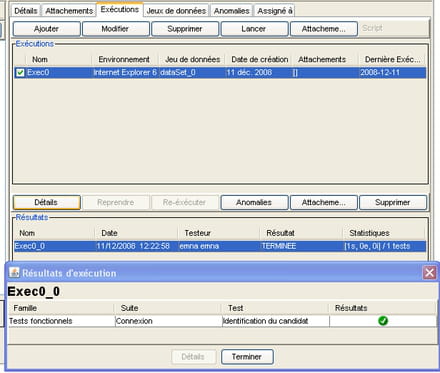
Task: Open top Attacheme... button beside Lancer
Action: 323,29
